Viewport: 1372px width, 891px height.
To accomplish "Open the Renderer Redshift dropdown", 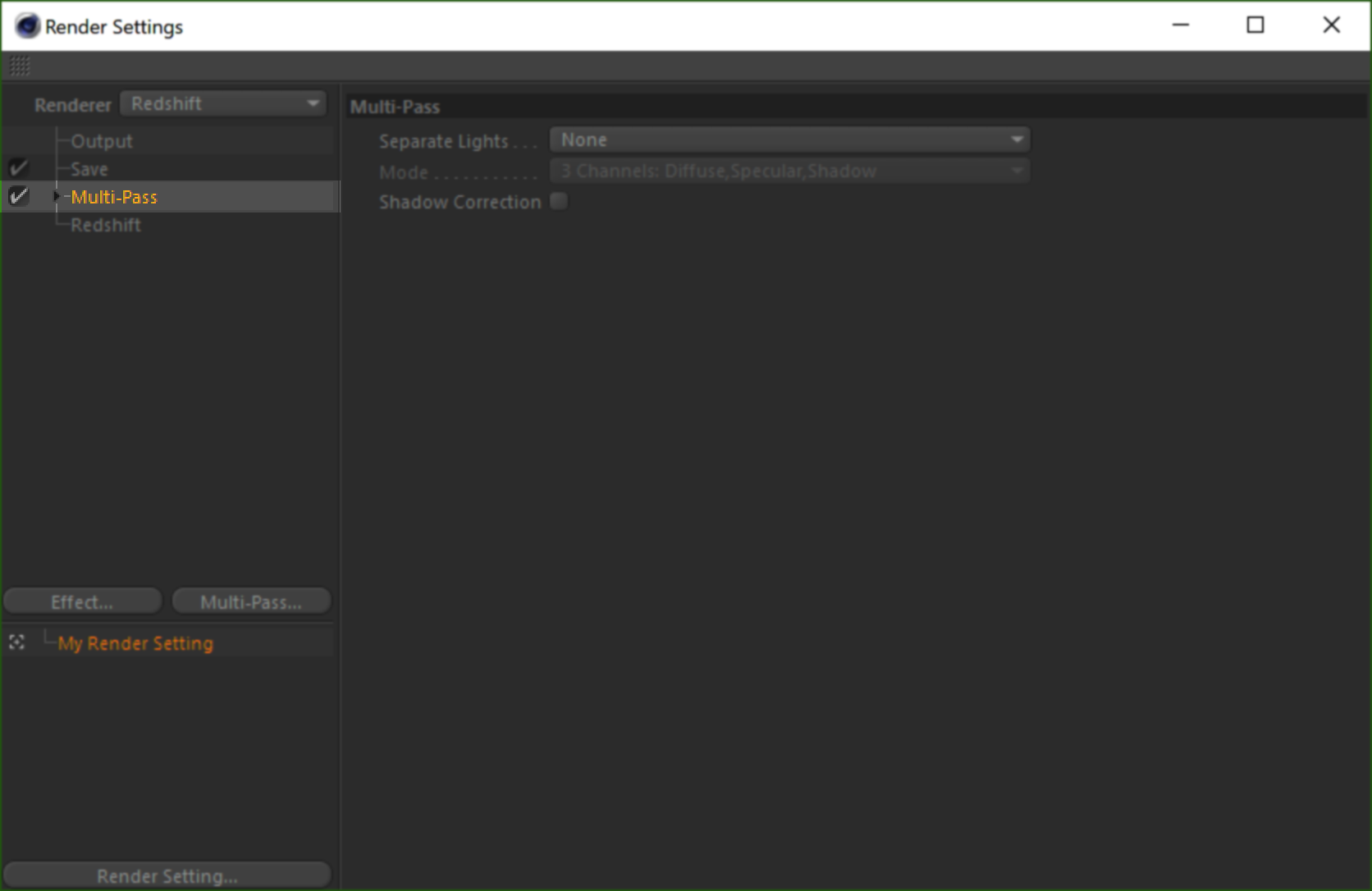I will pyautogui.click(x=223, y=103).
